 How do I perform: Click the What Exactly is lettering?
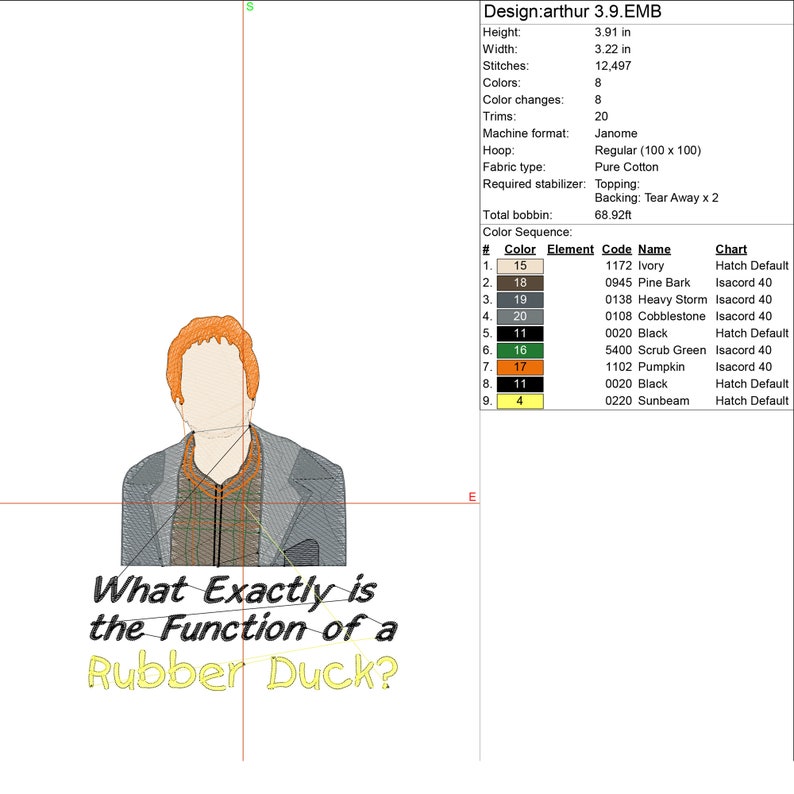(x=235, y=590)
